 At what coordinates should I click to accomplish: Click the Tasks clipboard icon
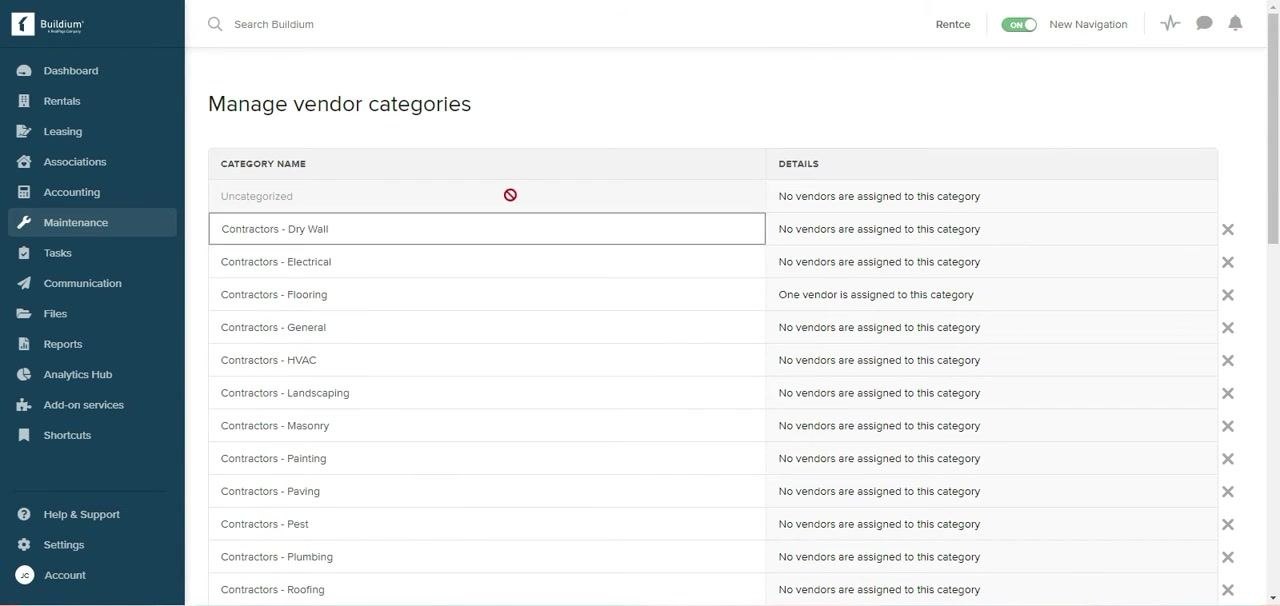[x=24, y=253]
